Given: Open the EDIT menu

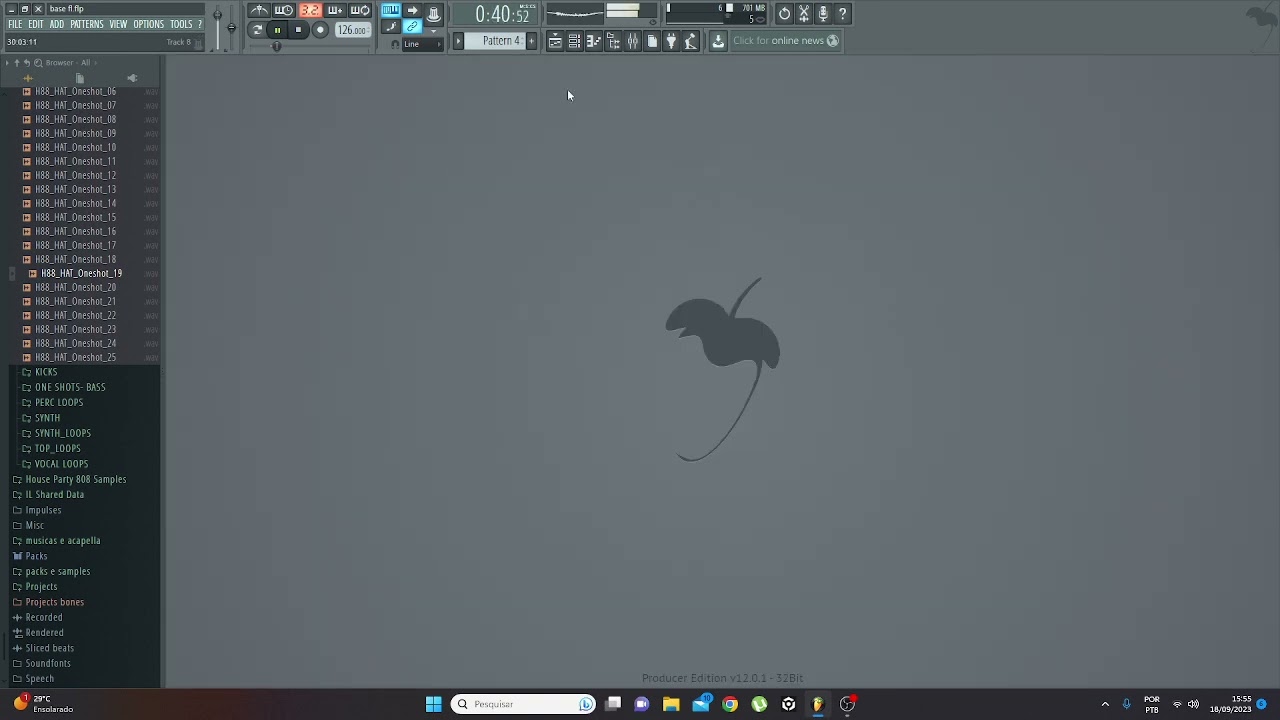Looking at the screenshot, I should coord(35,24).
